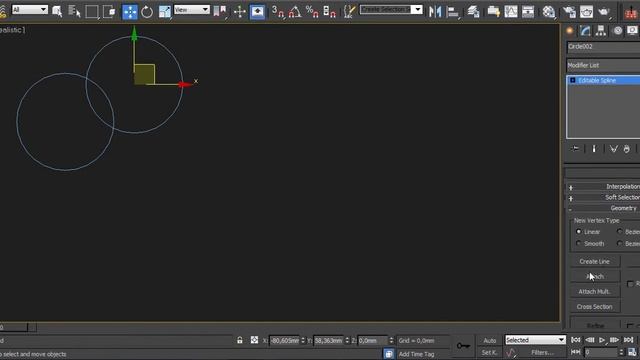This screenshot has width=640, height=360.
Task: Toggle Show End Result icon
Action: pos(594,149)
